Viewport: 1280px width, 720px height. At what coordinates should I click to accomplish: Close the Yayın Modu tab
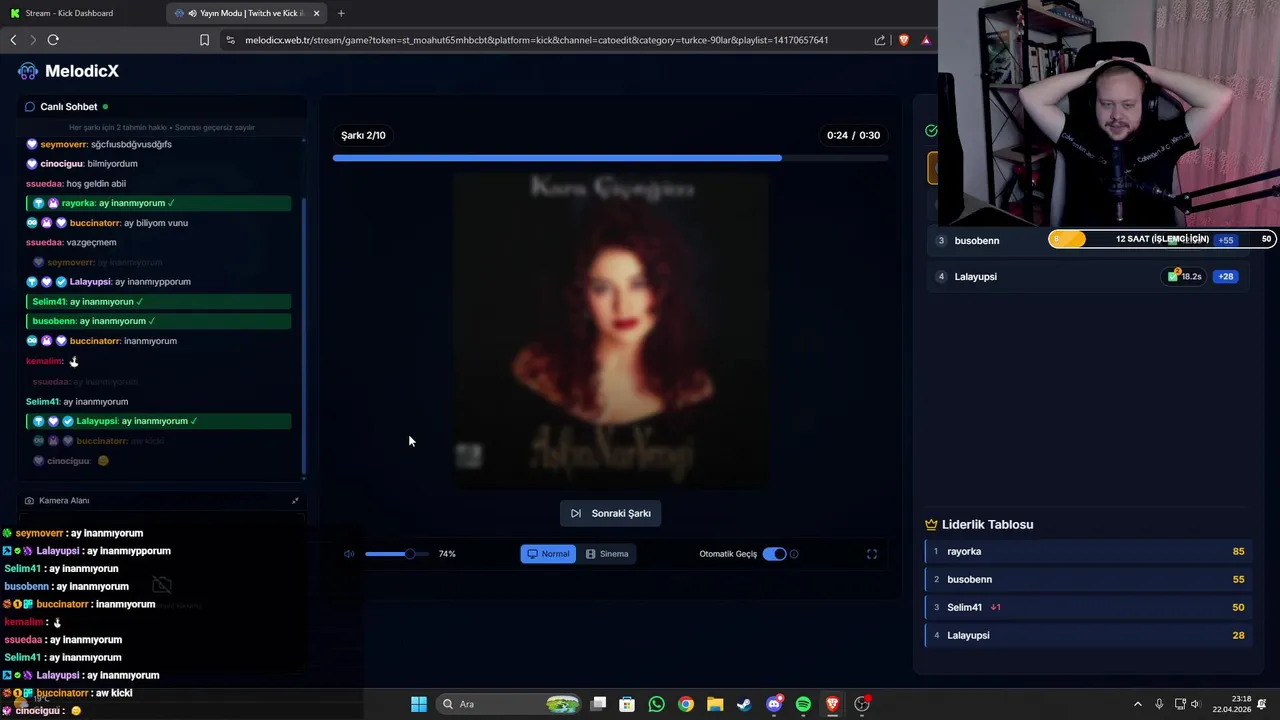317,13
